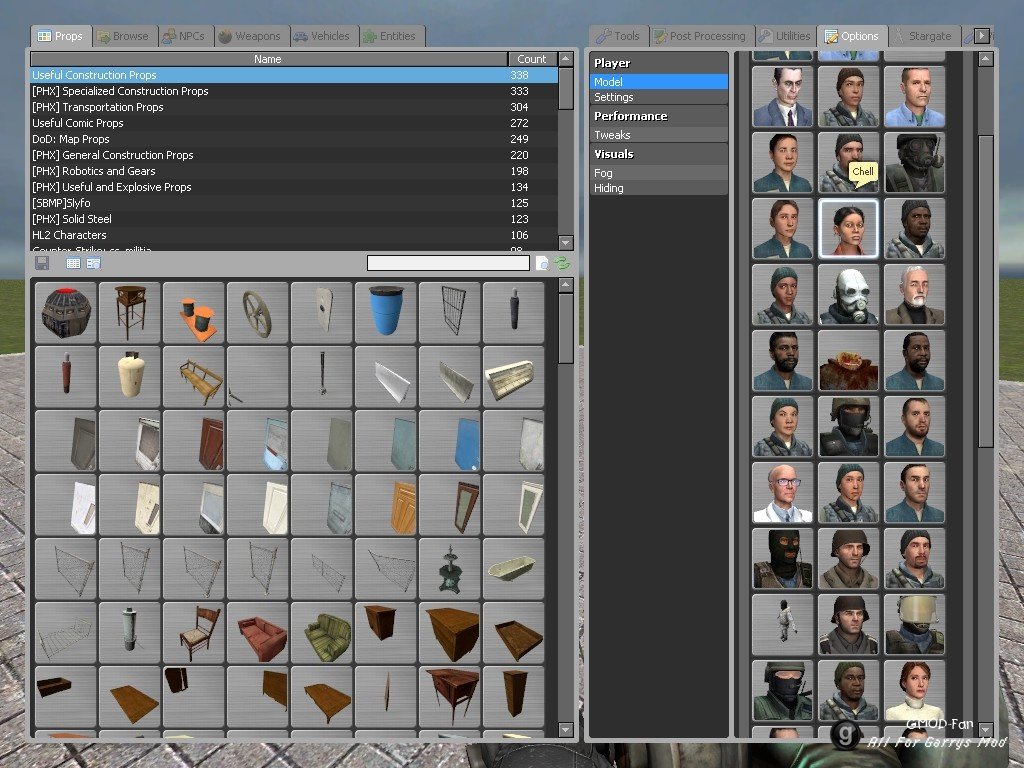The image size is (1024, 768).
Task: Pick the fountain statue prop
Action: click(449, 568)
